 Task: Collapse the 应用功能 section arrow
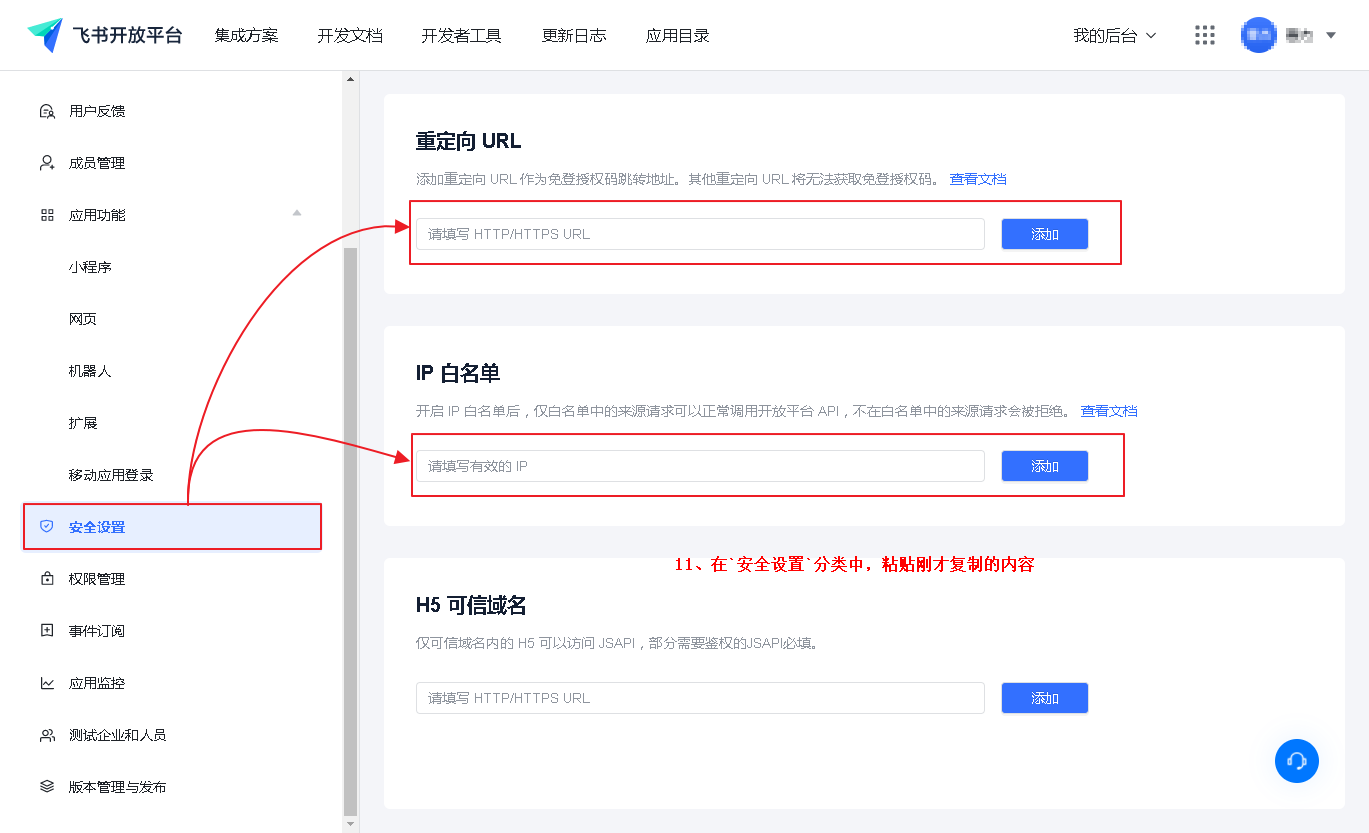point(296,213)
